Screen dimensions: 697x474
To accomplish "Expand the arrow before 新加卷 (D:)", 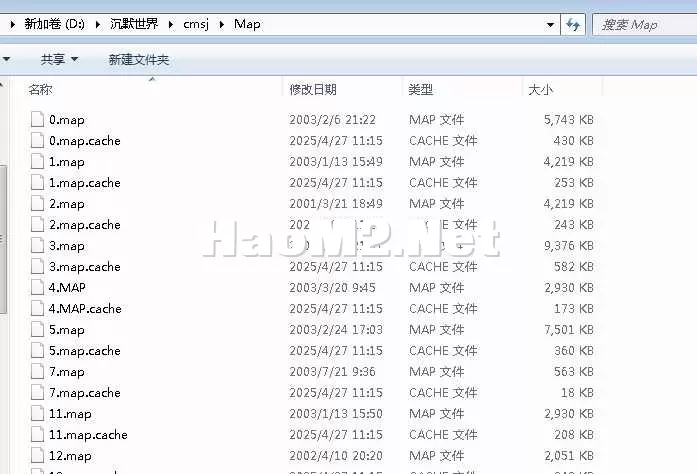I will (x=12, y=24).
